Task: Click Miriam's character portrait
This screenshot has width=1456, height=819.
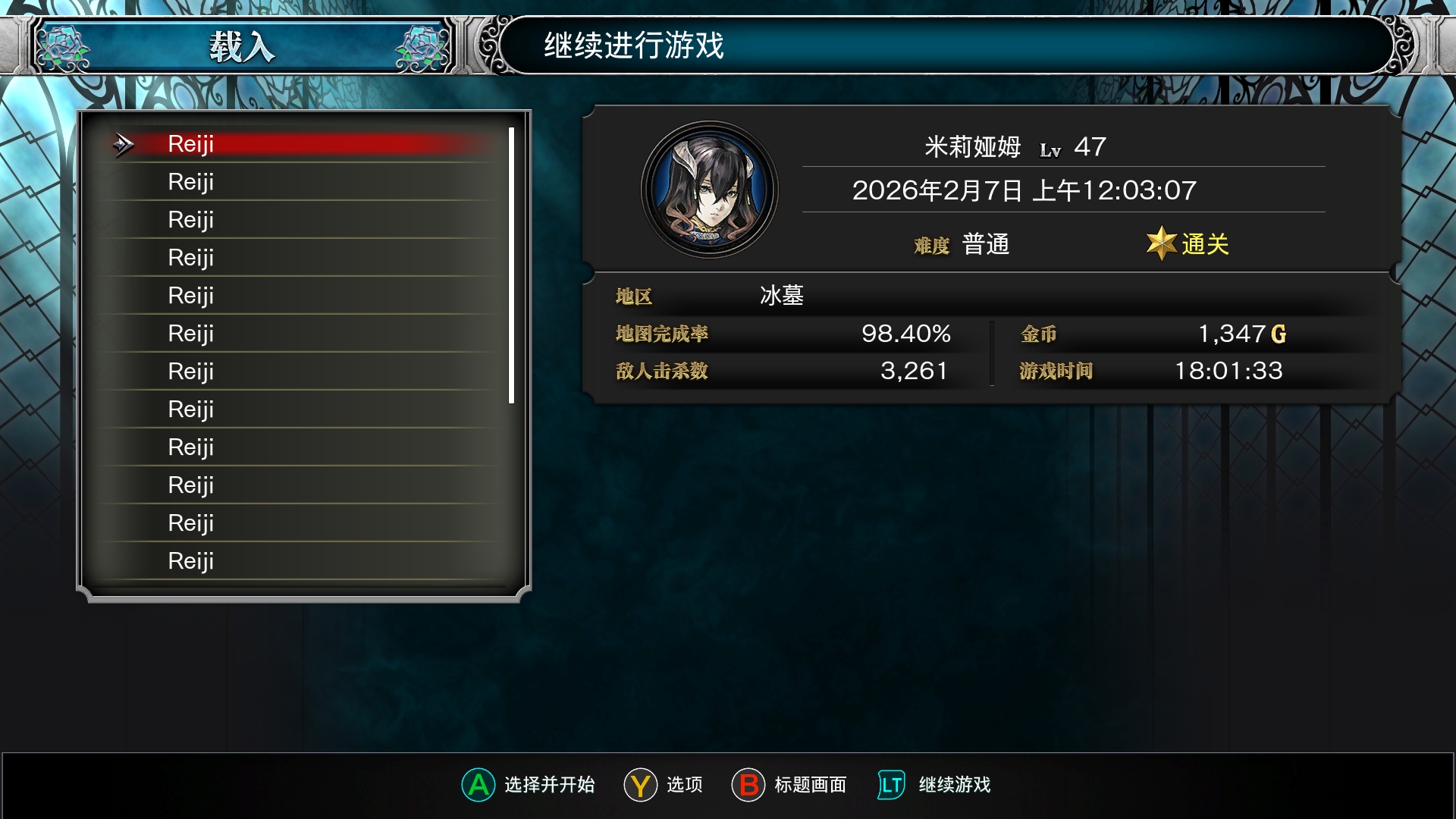Action: 710,190
